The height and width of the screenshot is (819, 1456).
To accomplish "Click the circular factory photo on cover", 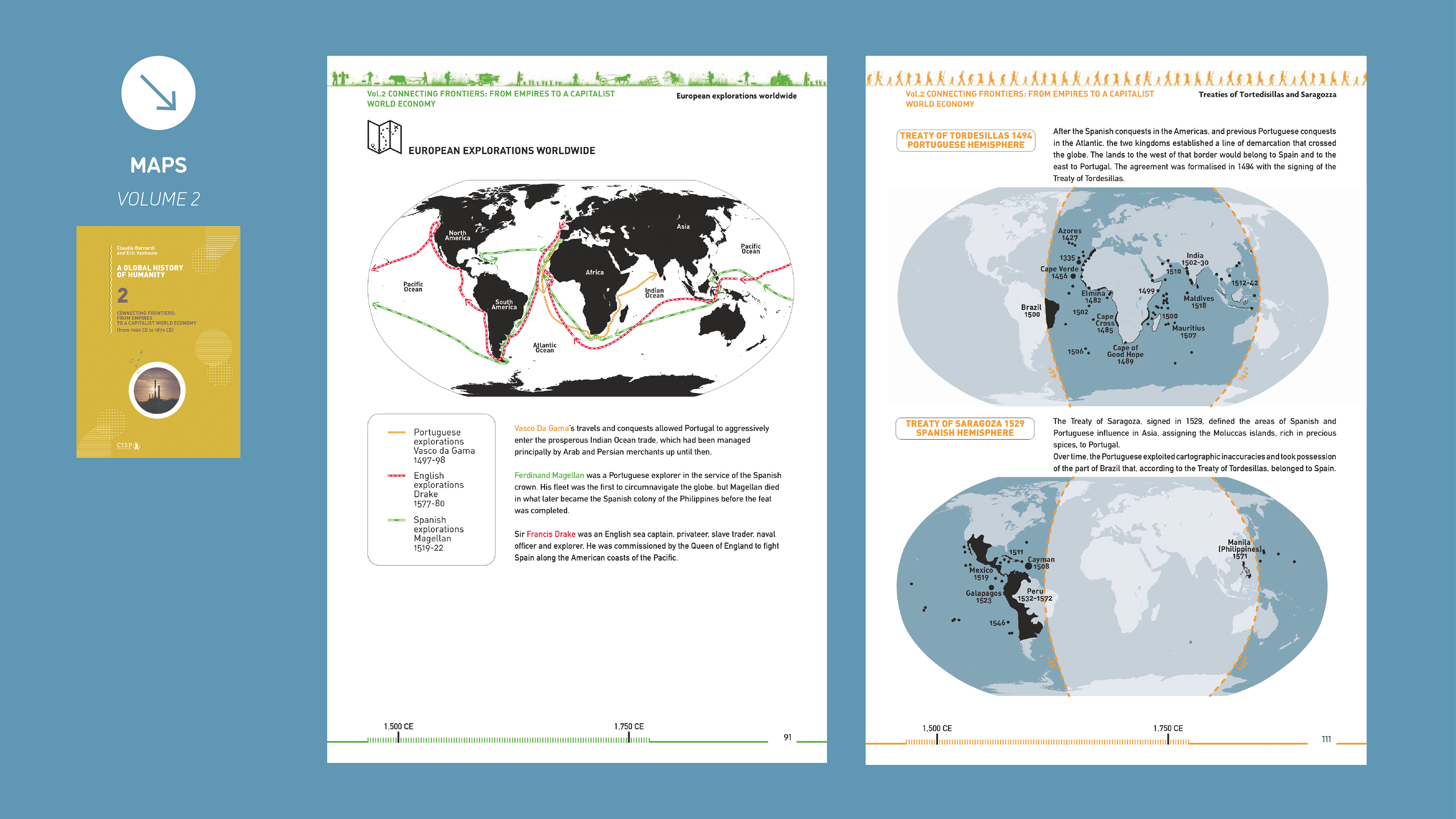I will (157, 390).
